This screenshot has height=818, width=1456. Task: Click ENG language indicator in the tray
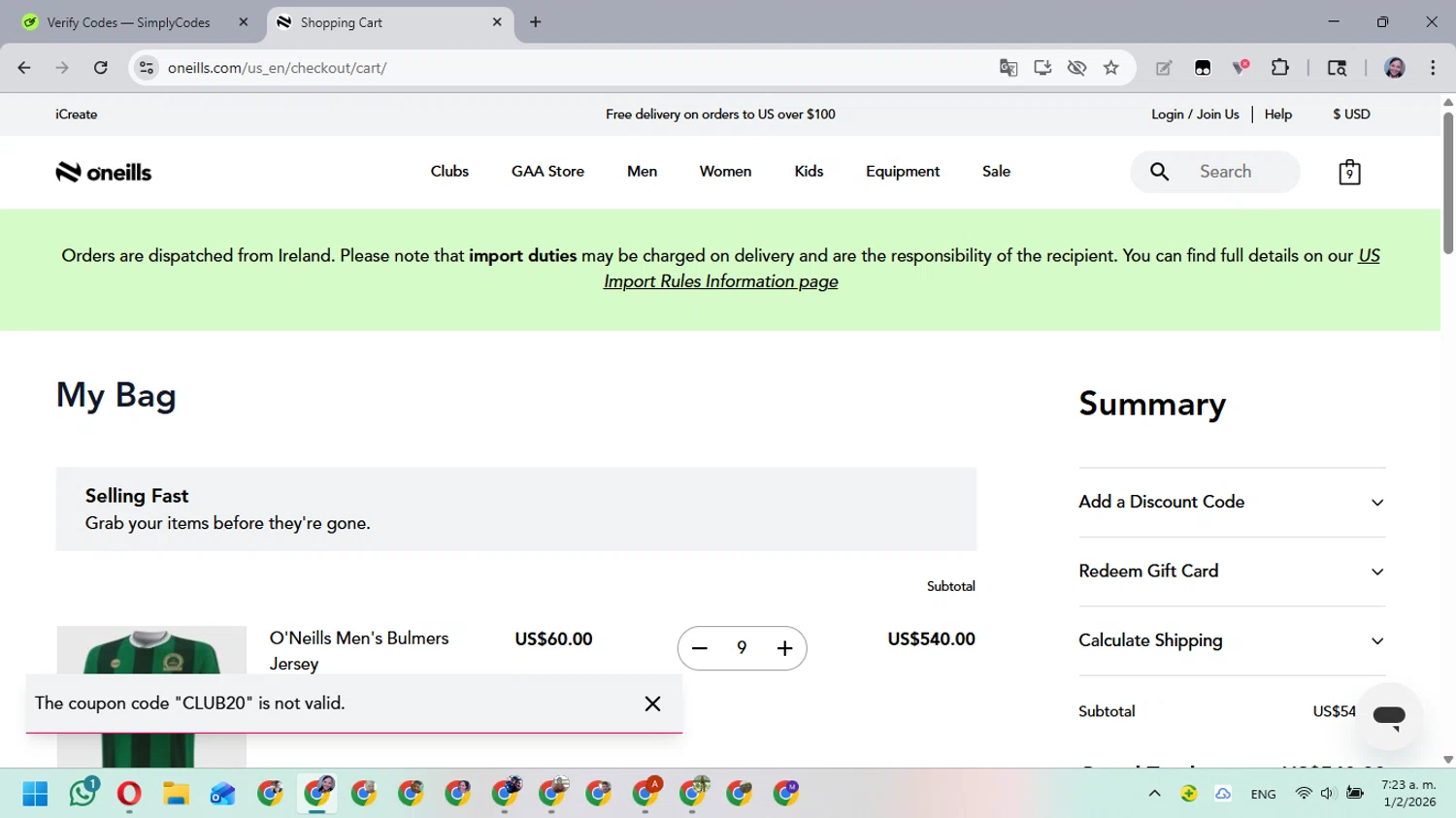pos(1263,794)
